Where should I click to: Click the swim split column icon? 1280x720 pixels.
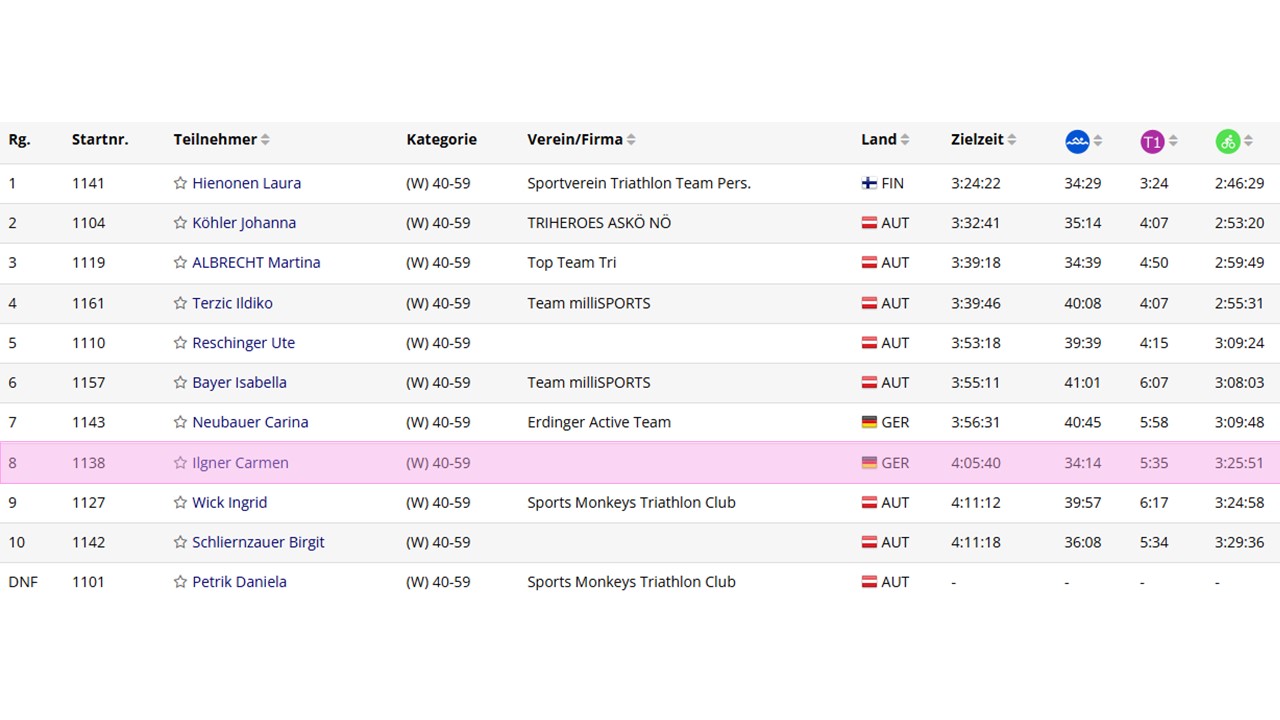coord(1077,141)
